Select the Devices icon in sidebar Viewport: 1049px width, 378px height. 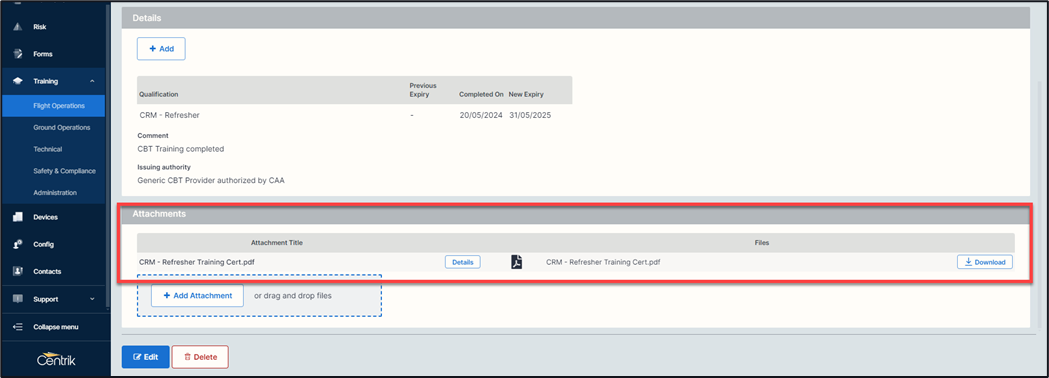coord(18,217)
